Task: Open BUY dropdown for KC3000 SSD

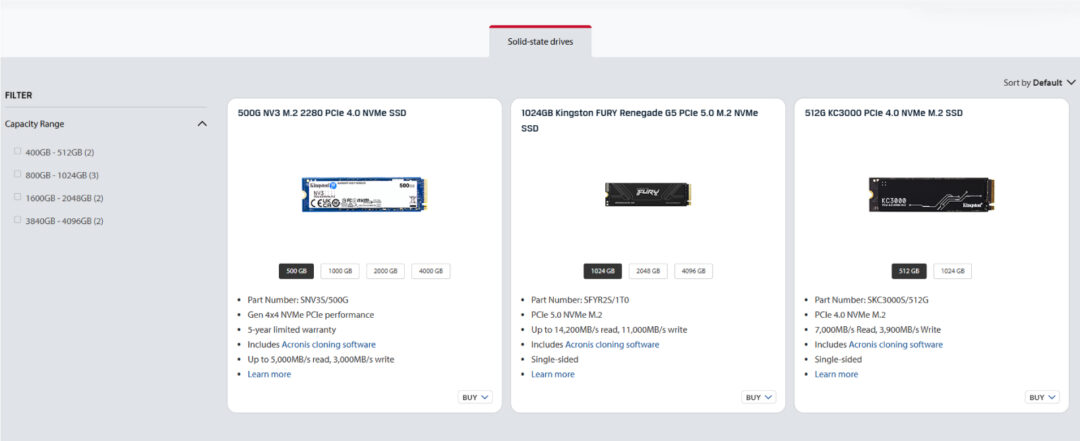Action: (x=1043, y=397)
